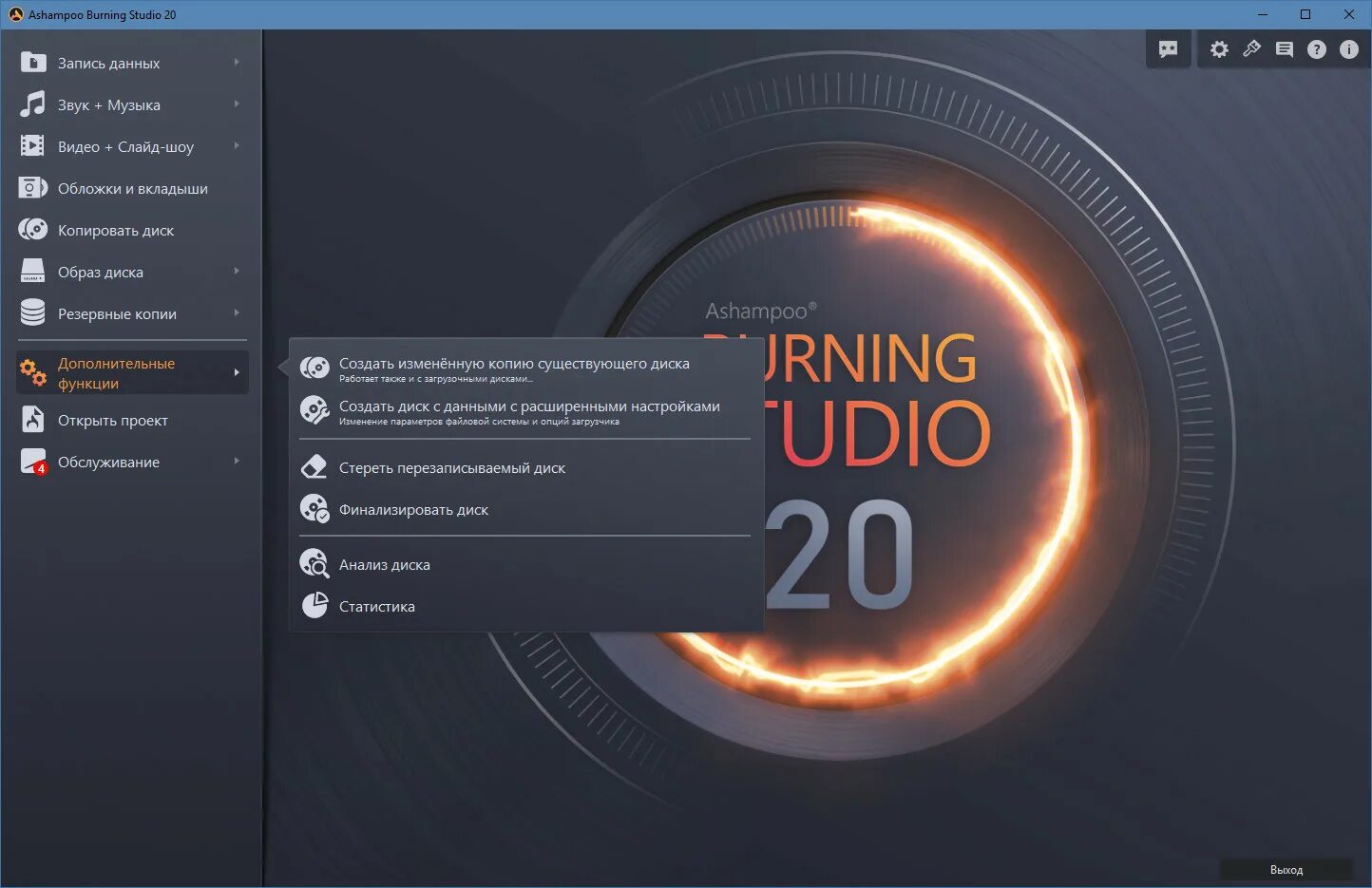Image resolution: width=1372 pixels, height=888 pixels.
Task: Click the Работает также и с загрузочными дисками subtitle
Action: [x=435, y=379]
